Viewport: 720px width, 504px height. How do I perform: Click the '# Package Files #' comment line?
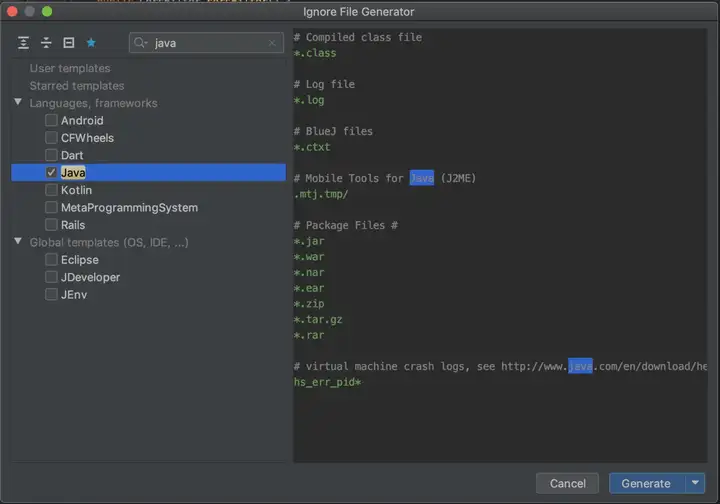pos(346,225)
